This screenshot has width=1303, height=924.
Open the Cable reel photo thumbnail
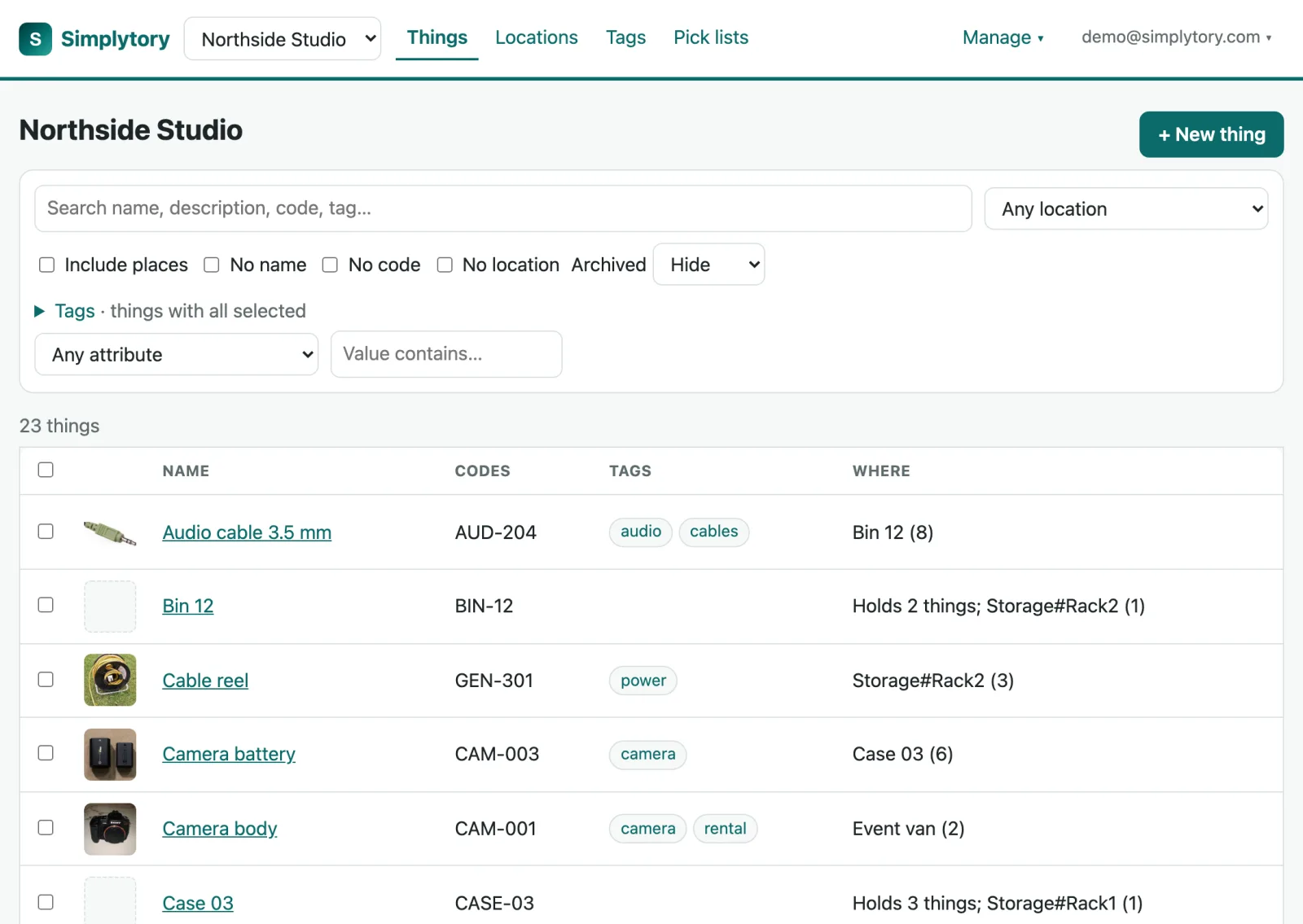110,680
